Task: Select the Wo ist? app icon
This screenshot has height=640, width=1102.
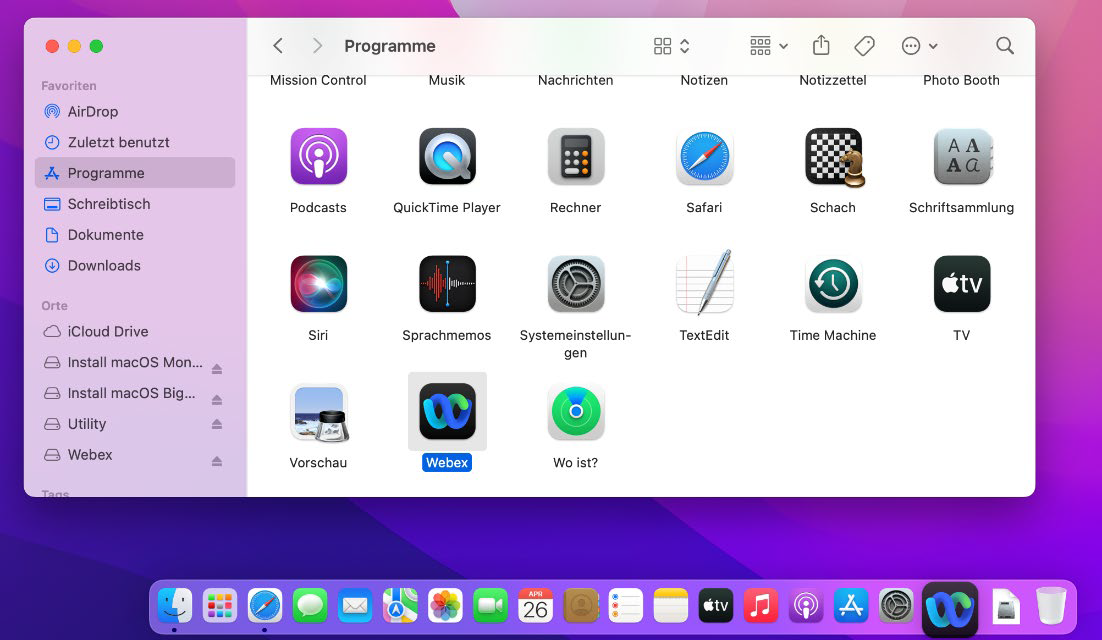Action: pyautogui.click(x=576, y=412)
